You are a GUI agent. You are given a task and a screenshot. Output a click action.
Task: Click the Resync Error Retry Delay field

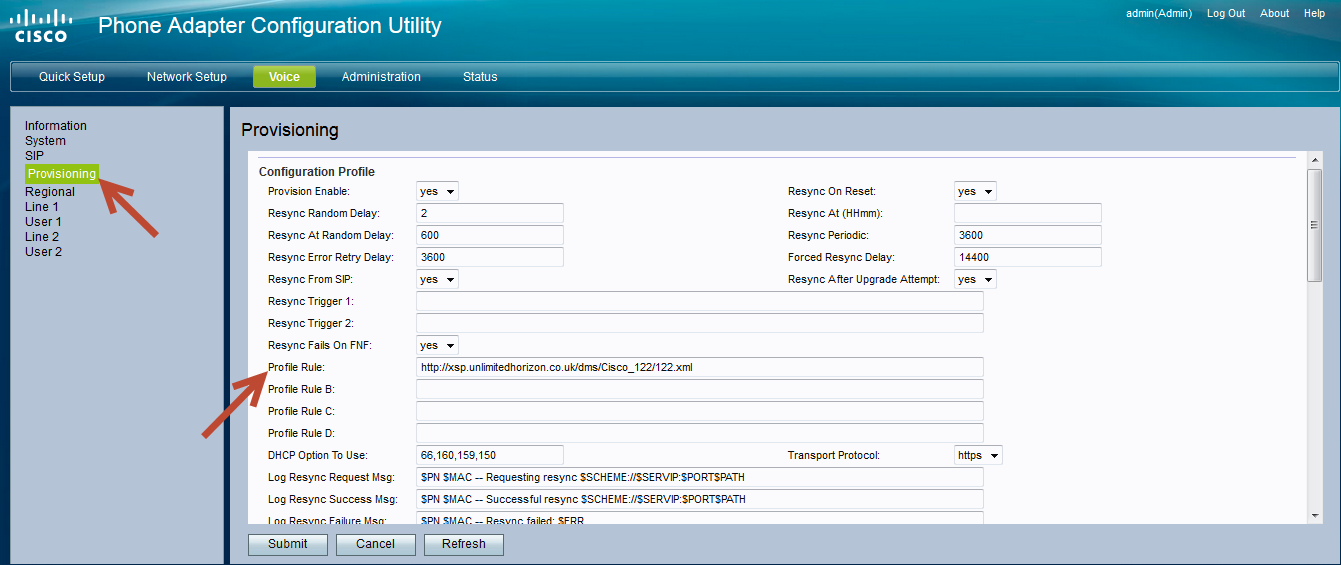490,257
